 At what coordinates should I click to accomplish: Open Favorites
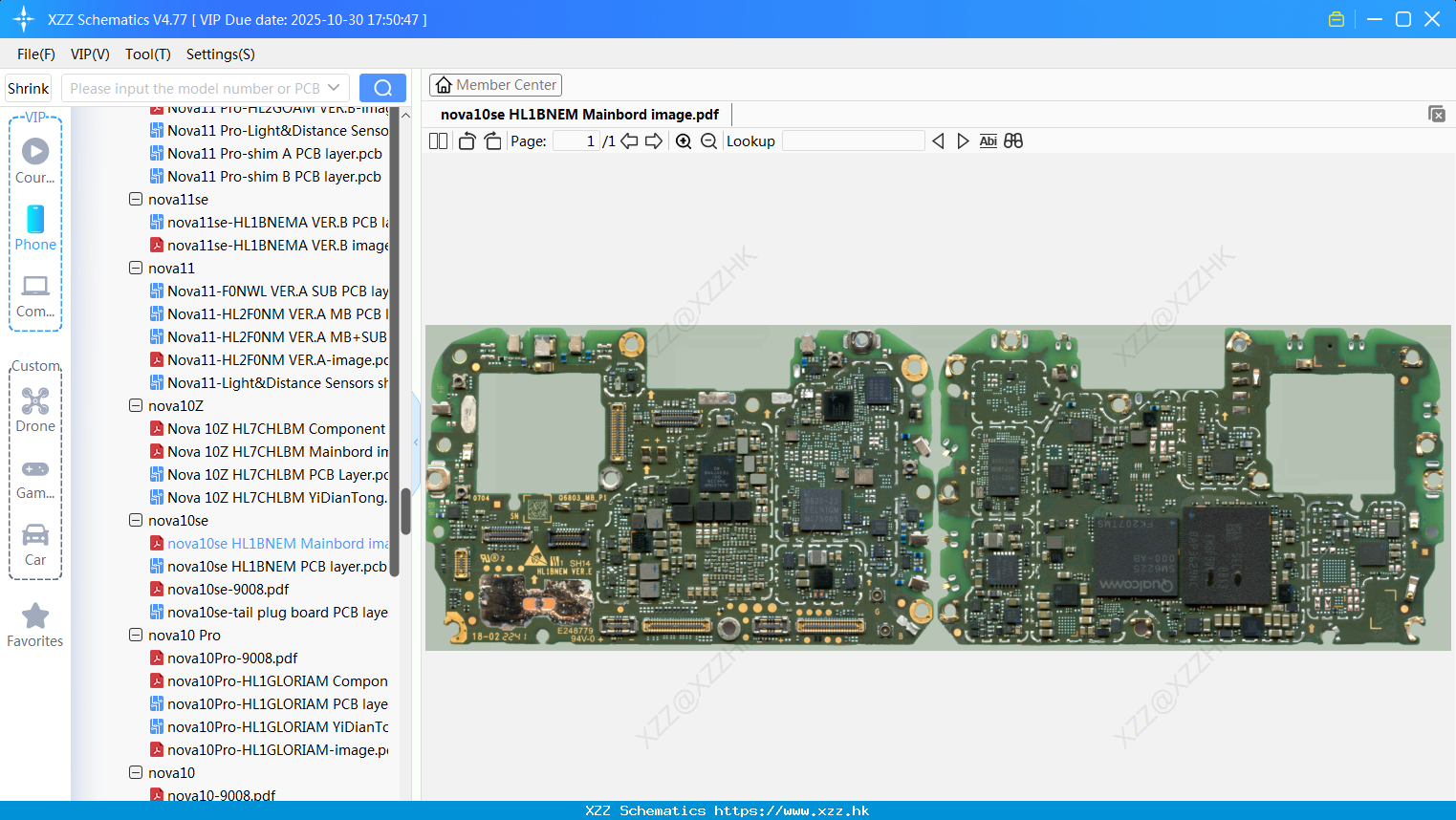pyautogui.click(x=35, y=625)
